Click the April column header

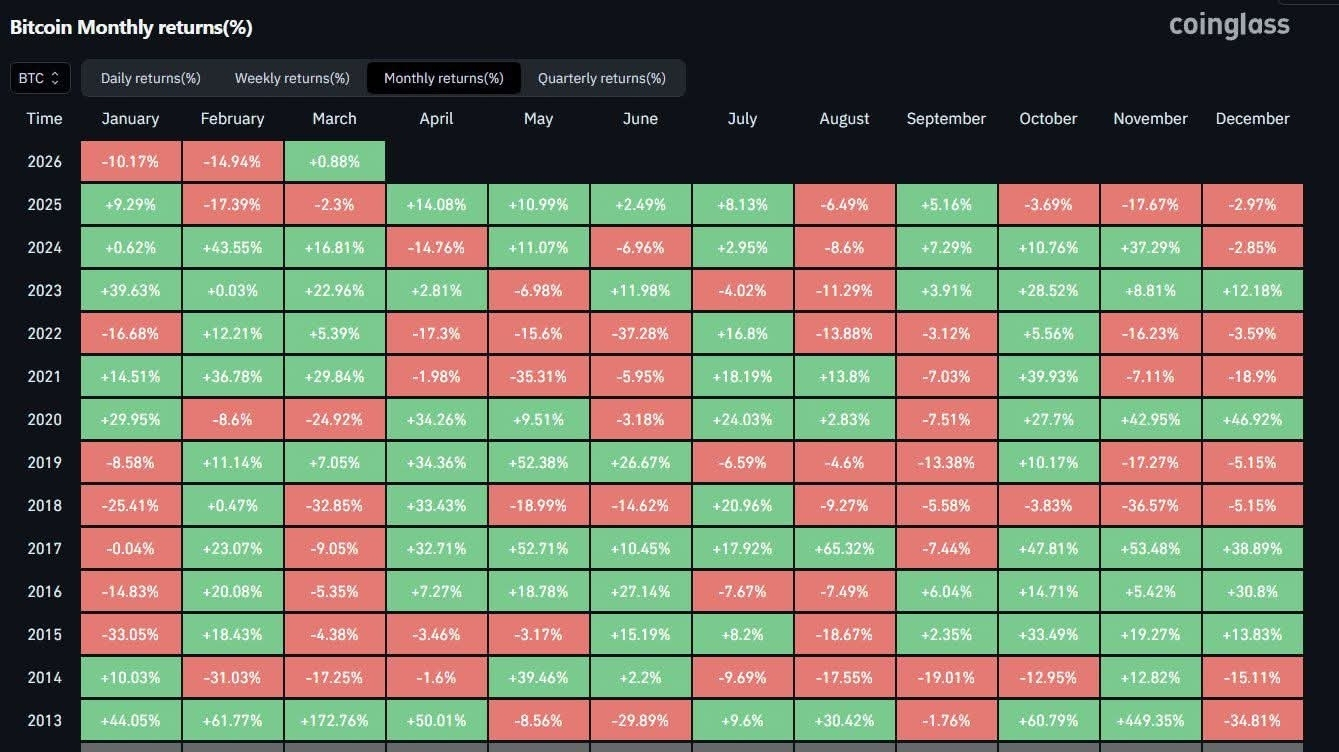click(x=436, y=118)
